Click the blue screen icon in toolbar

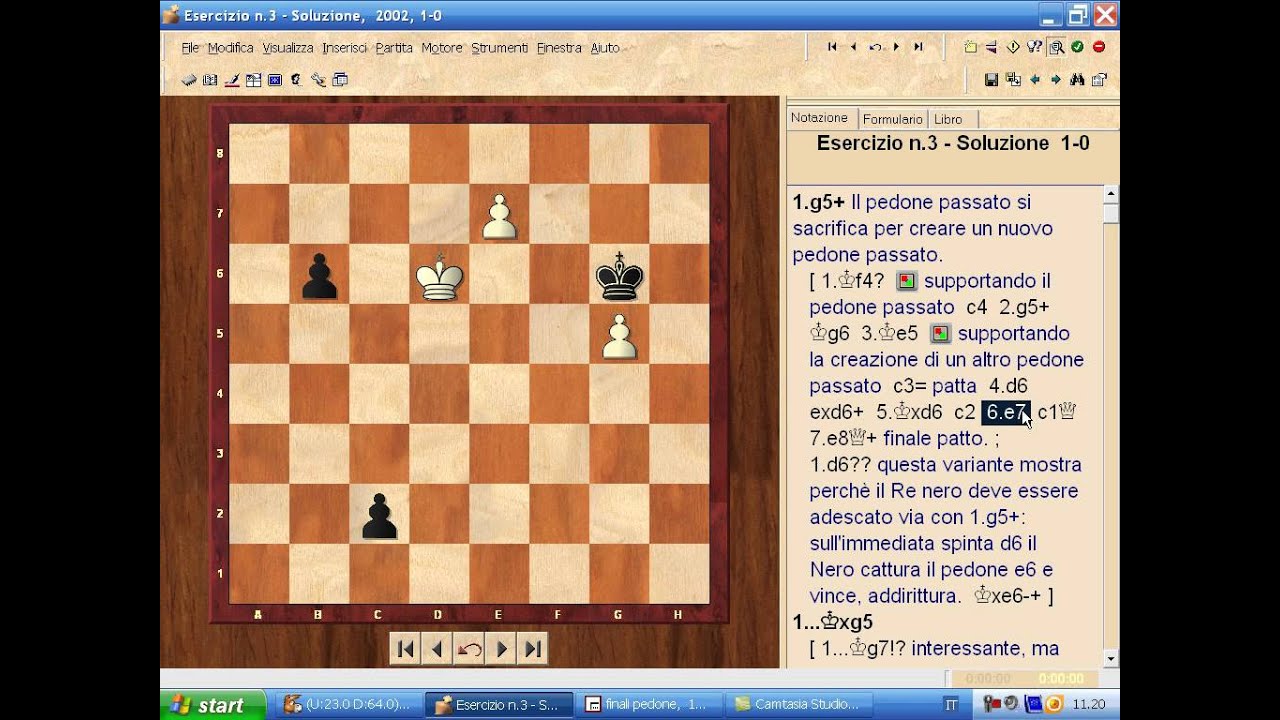(x=275, y=80)
